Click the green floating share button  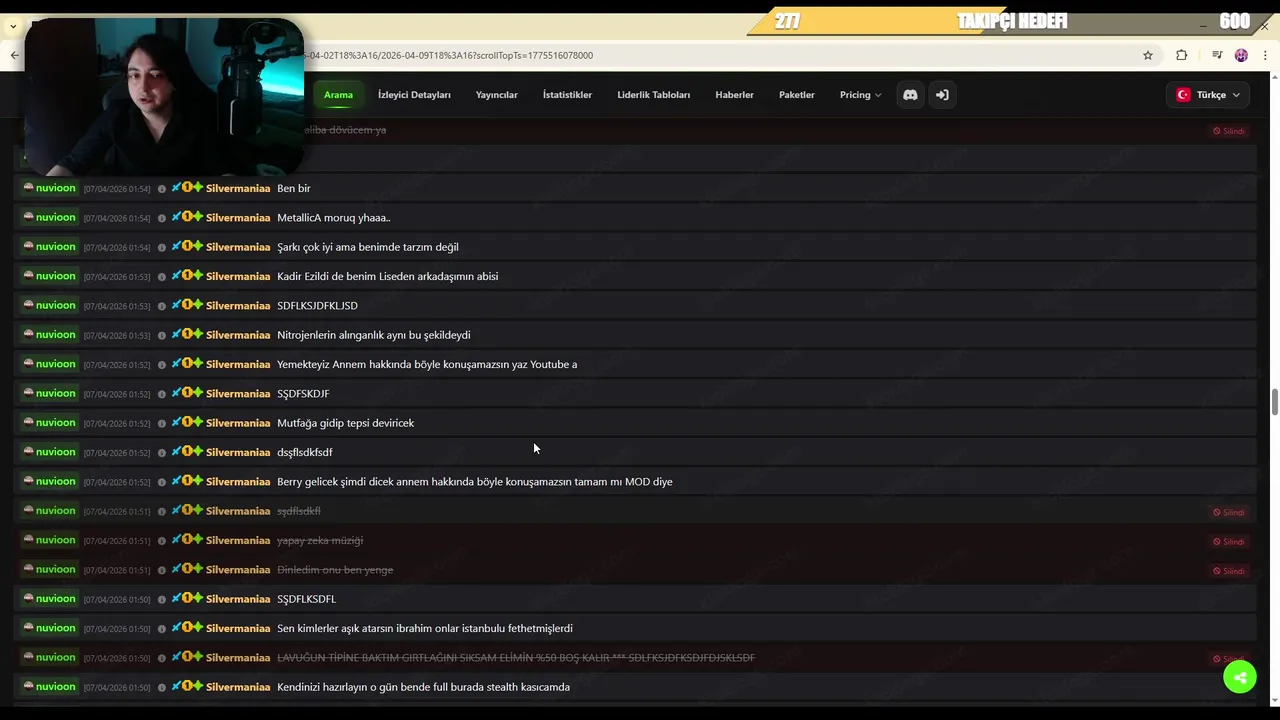pos(1240,677)
